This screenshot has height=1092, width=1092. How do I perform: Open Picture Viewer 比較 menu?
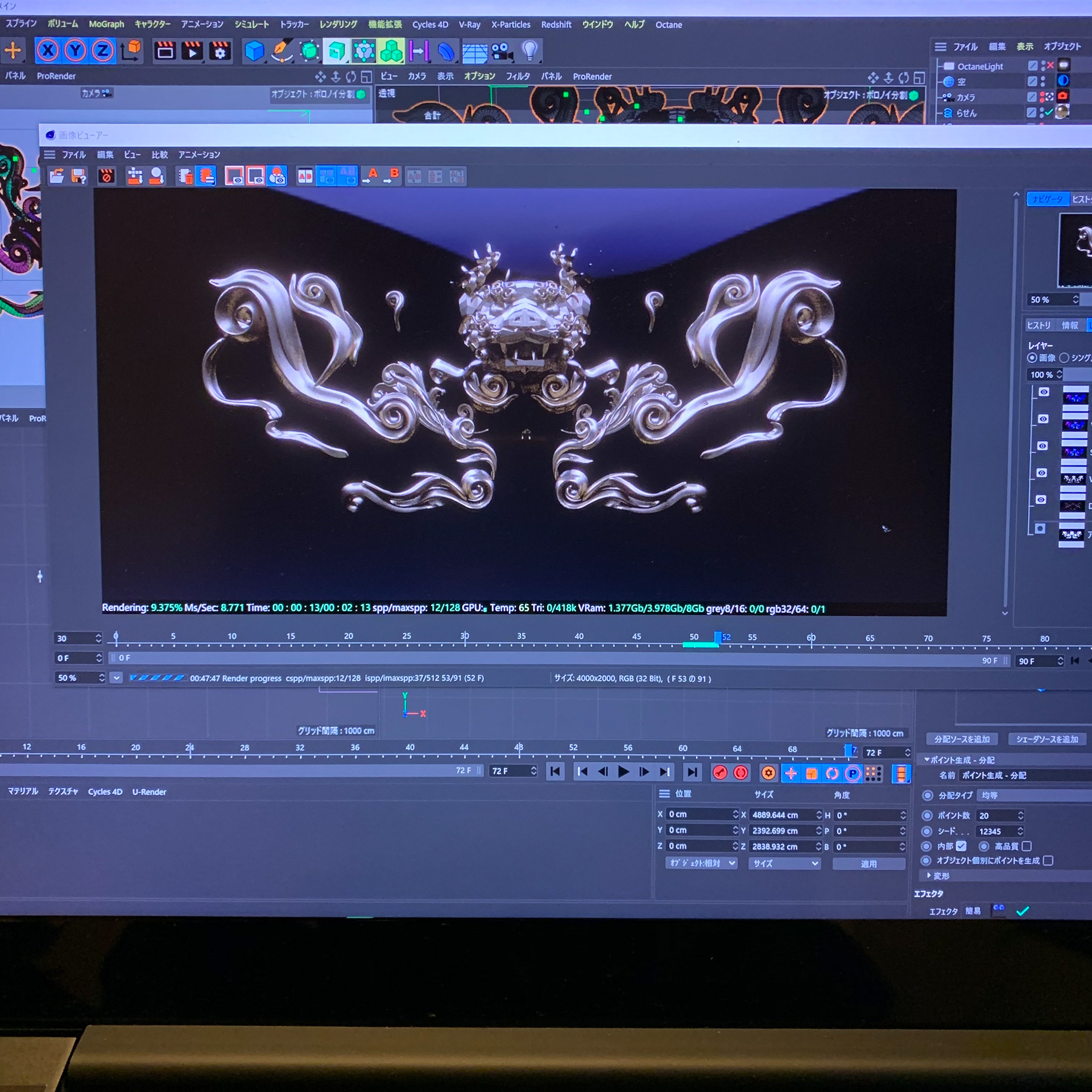pos(160,155)
